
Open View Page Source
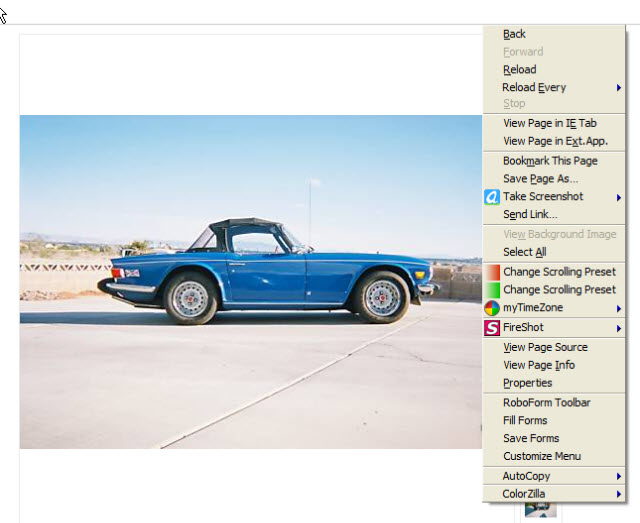coord(545,348)
